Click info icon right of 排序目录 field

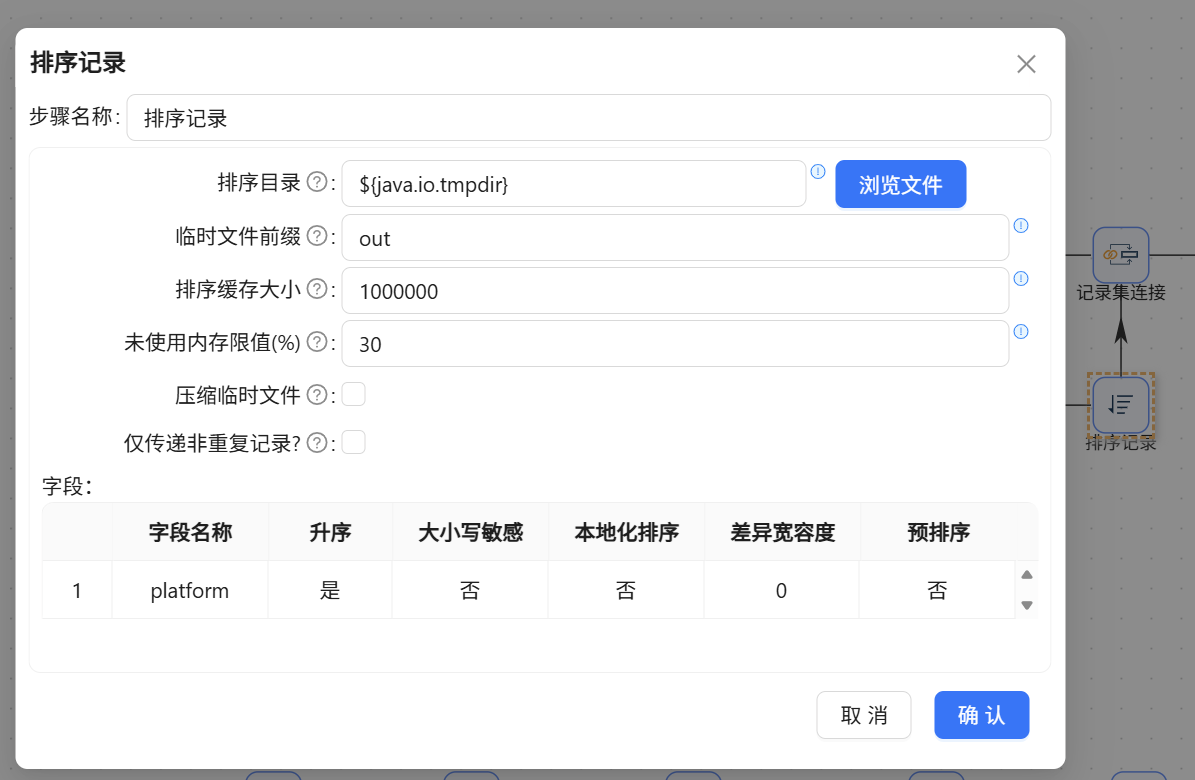coord(818,172)
